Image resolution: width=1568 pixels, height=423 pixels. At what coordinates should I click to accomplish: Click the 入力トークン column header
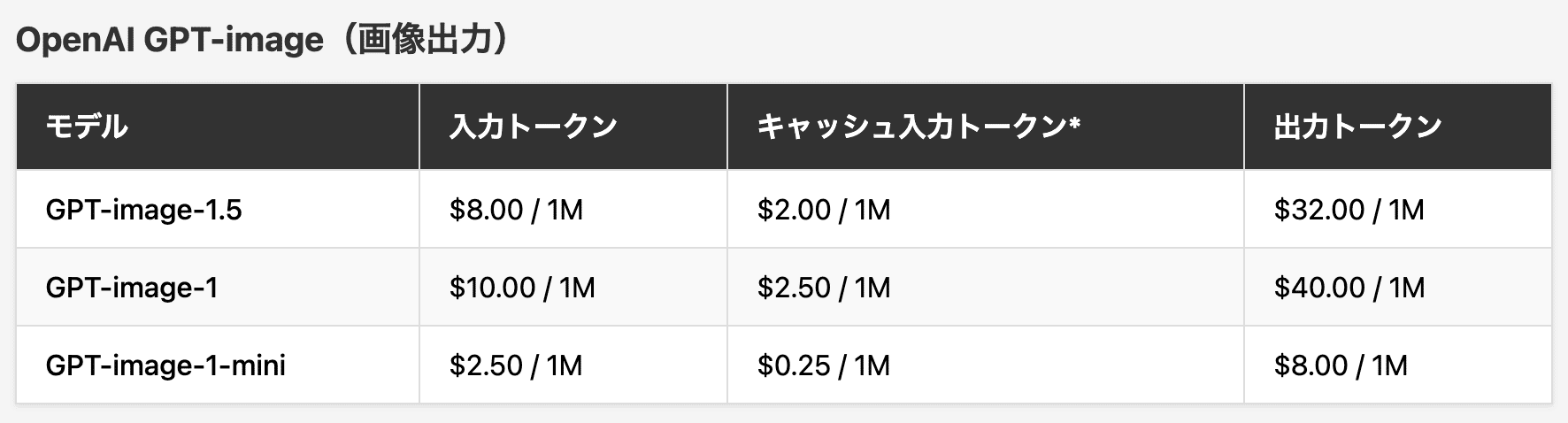533,127
